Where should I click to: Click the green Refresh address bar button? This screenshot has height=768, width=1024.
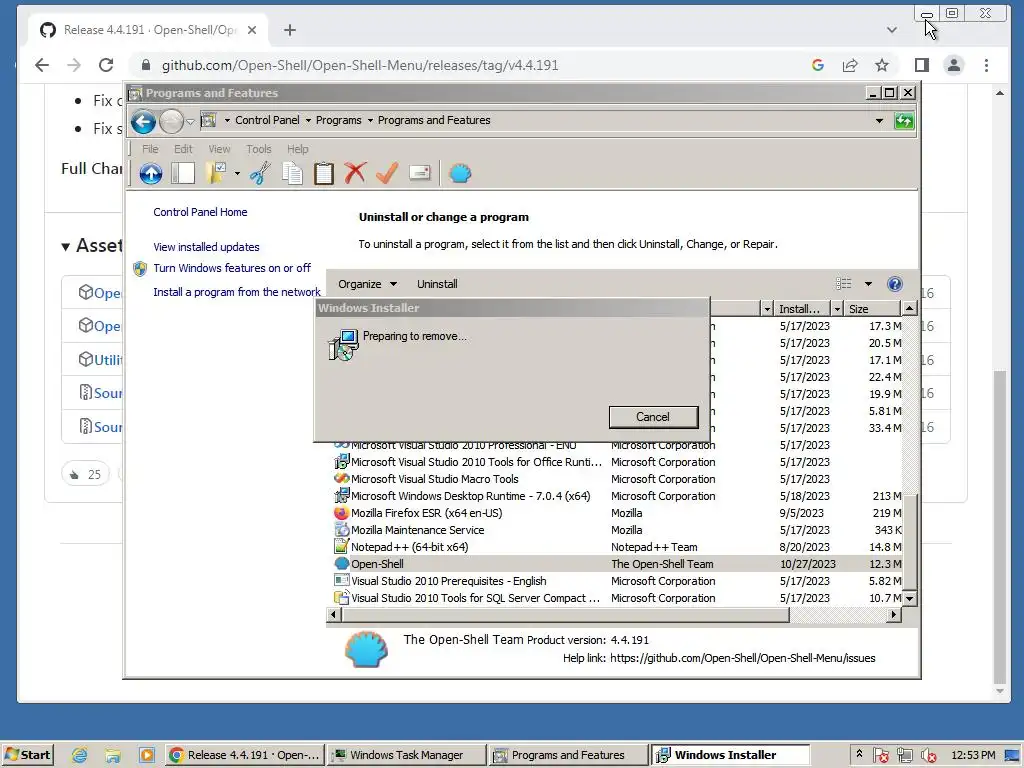coord(904,121)
